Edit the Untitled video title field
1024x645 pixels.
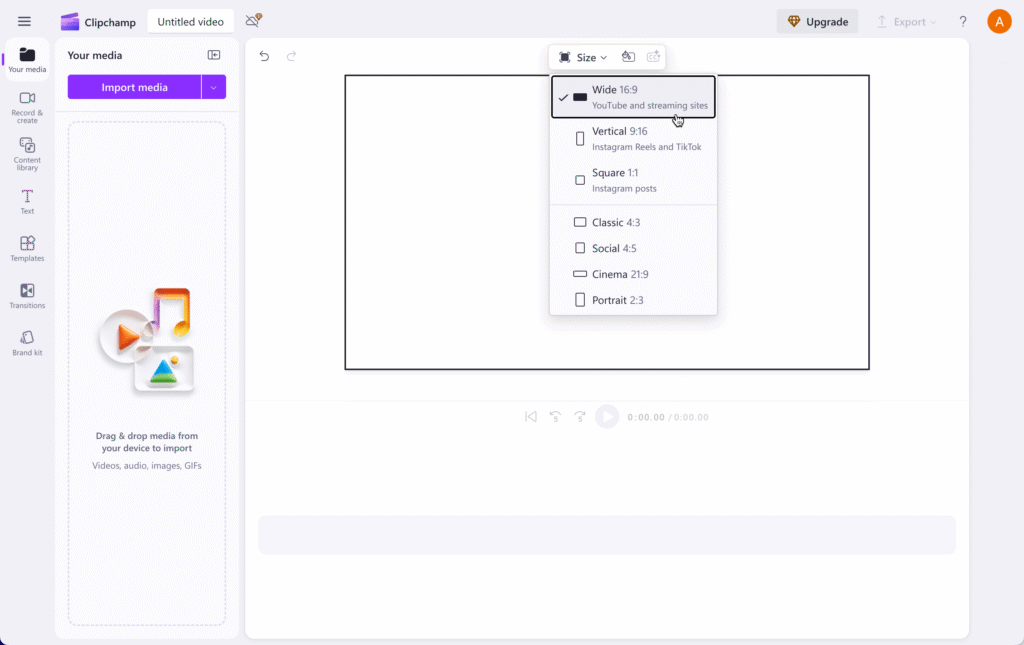click(190, 21)
